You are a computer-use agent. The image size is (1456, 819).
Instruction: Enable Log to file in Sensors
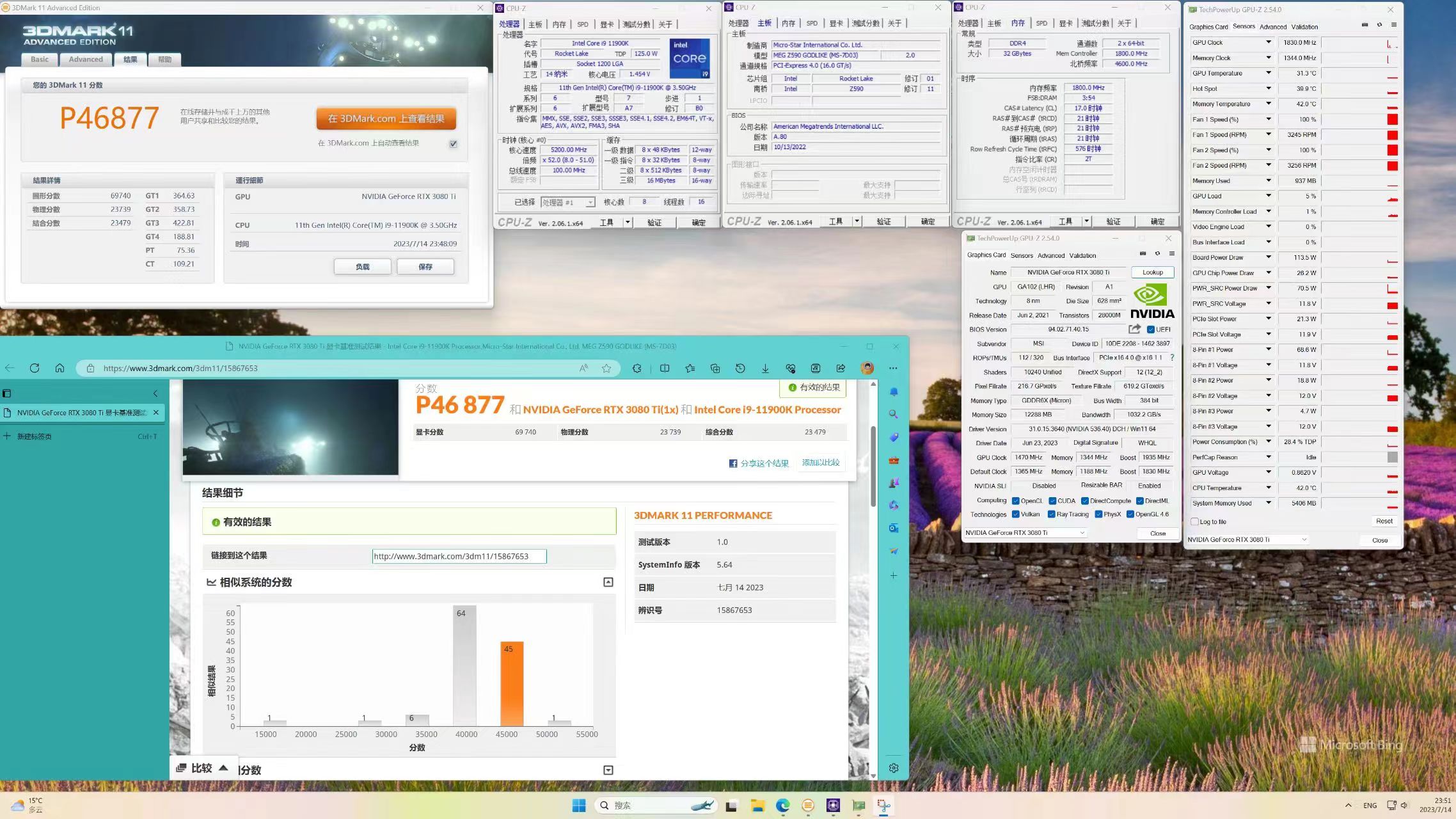pos(1194,521)
